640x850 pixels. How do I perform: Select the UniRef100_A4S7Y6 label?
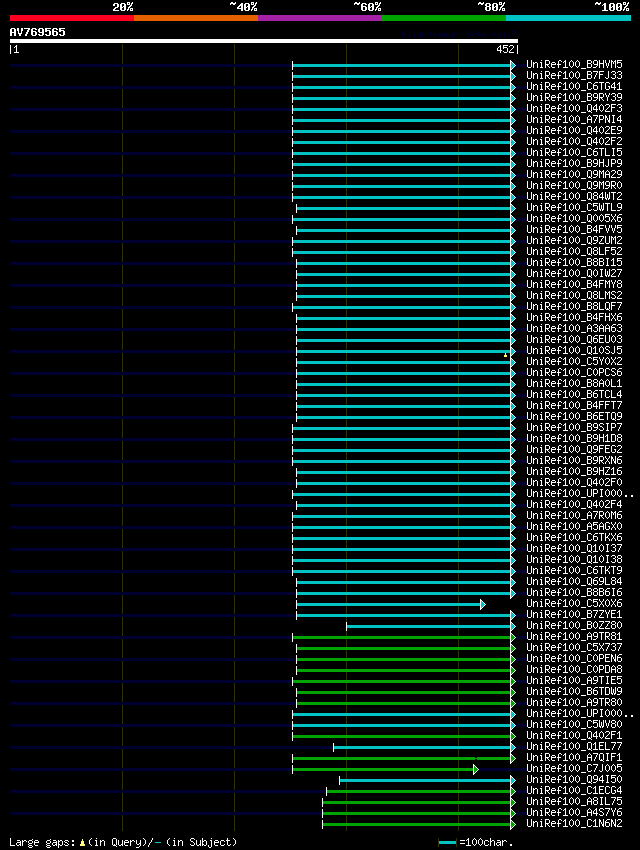coord(574,812)
